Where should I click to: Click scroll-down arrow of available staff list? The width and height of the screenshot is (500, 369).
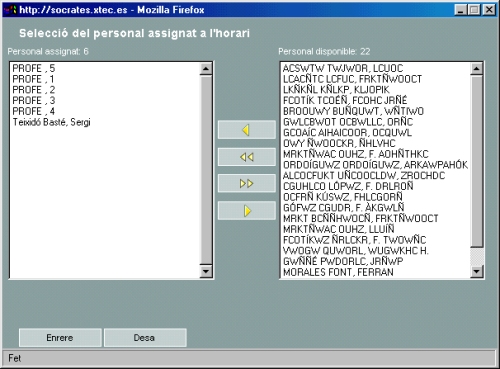point(477,271)
